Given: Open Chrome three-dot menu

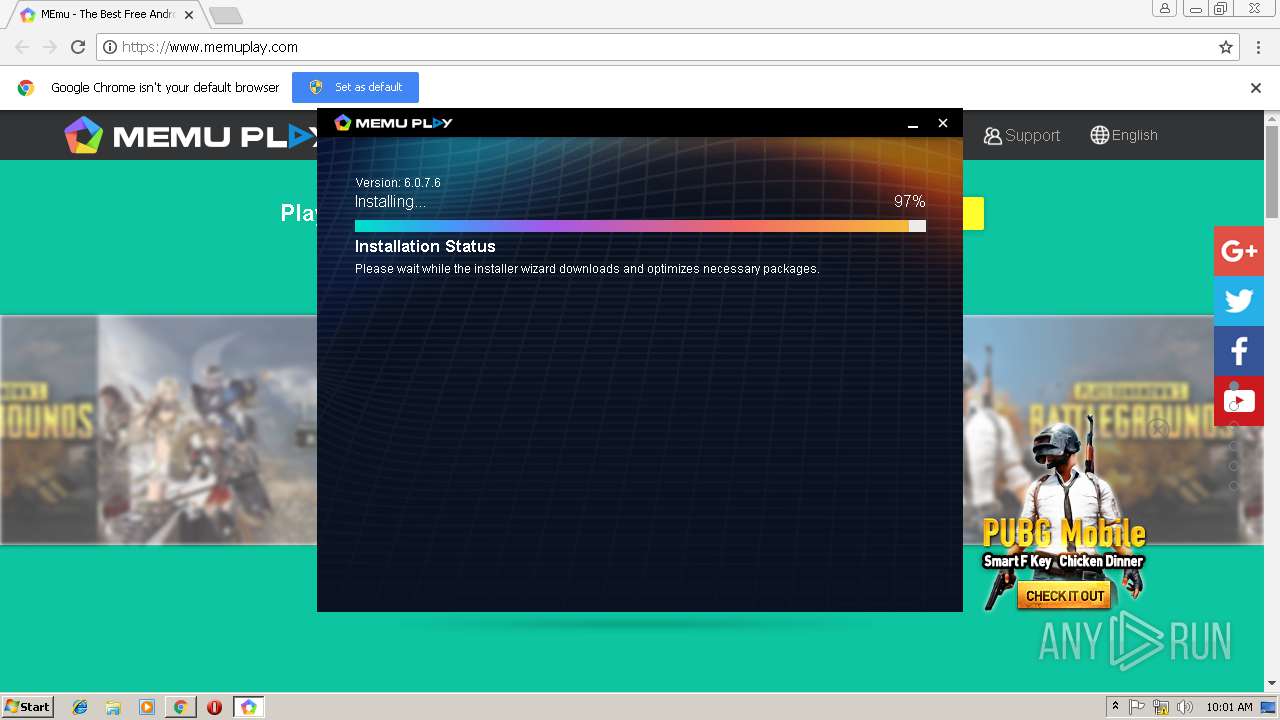Looking at the screenshot, I should coord(1258,47).
